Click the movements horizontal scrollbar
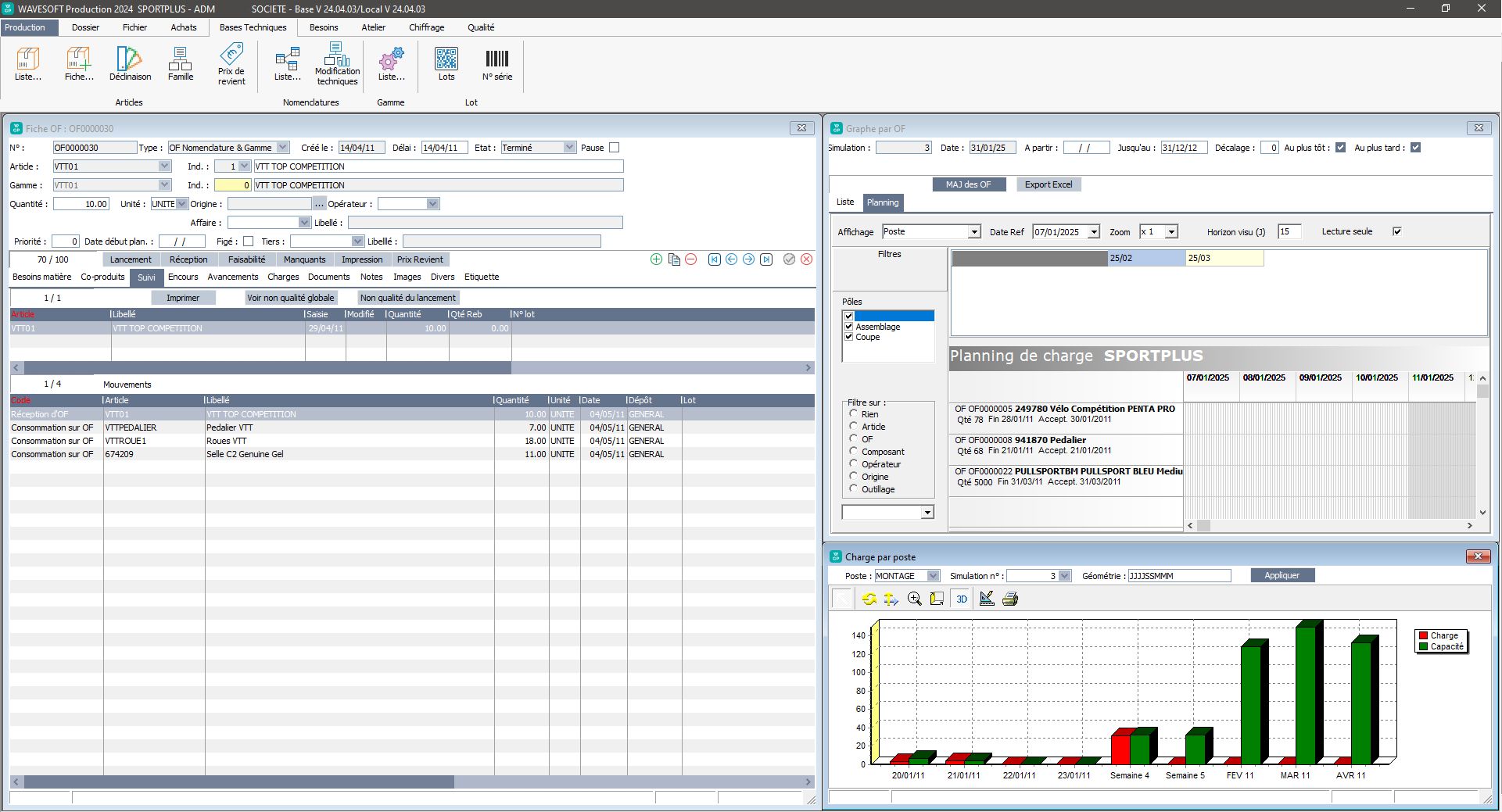This screenshot has width=1502, height=812. tap(238, 782)
